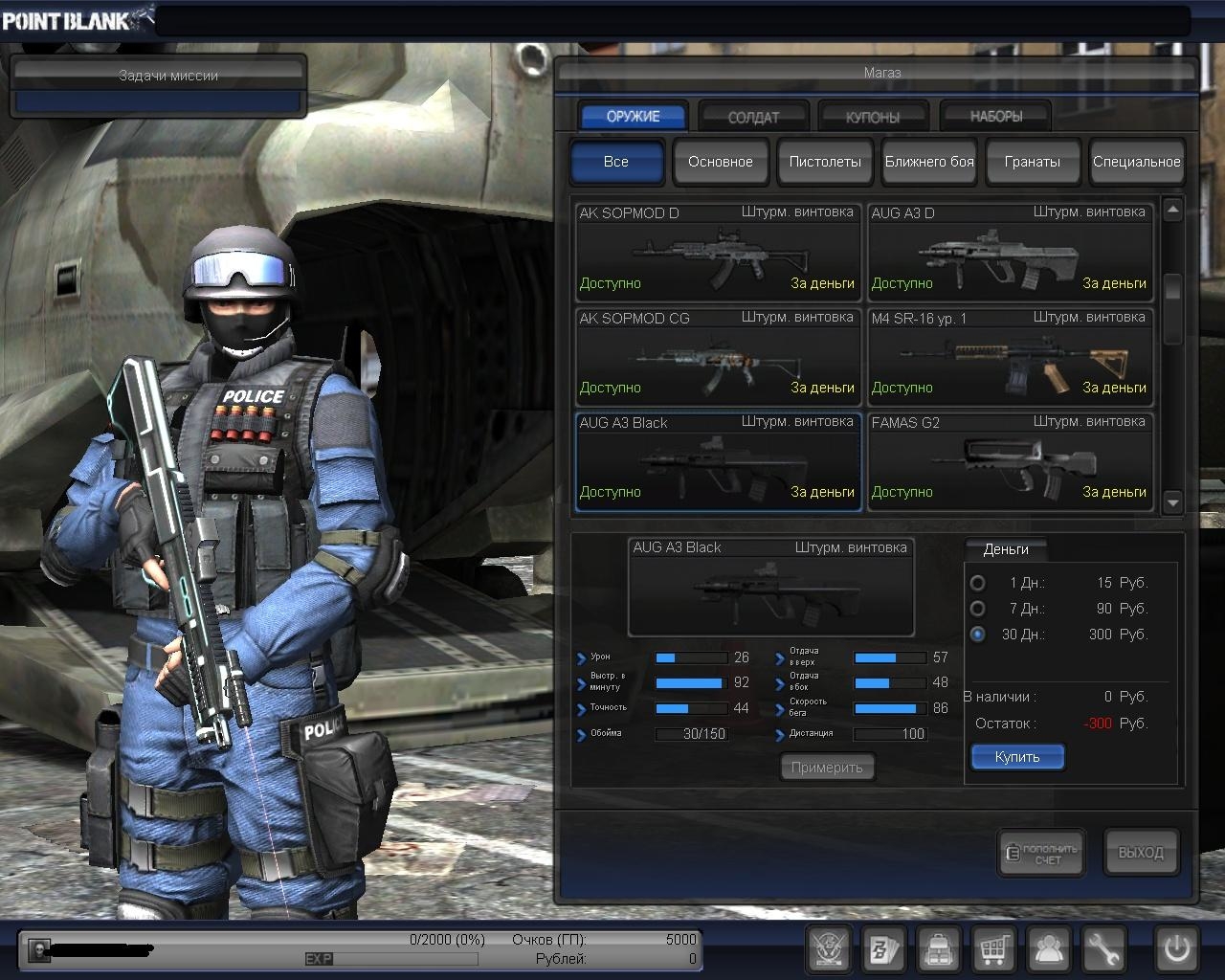Open the backpack inventory icon
Viewport: 1225px width, 980px height.
[939, 949]
